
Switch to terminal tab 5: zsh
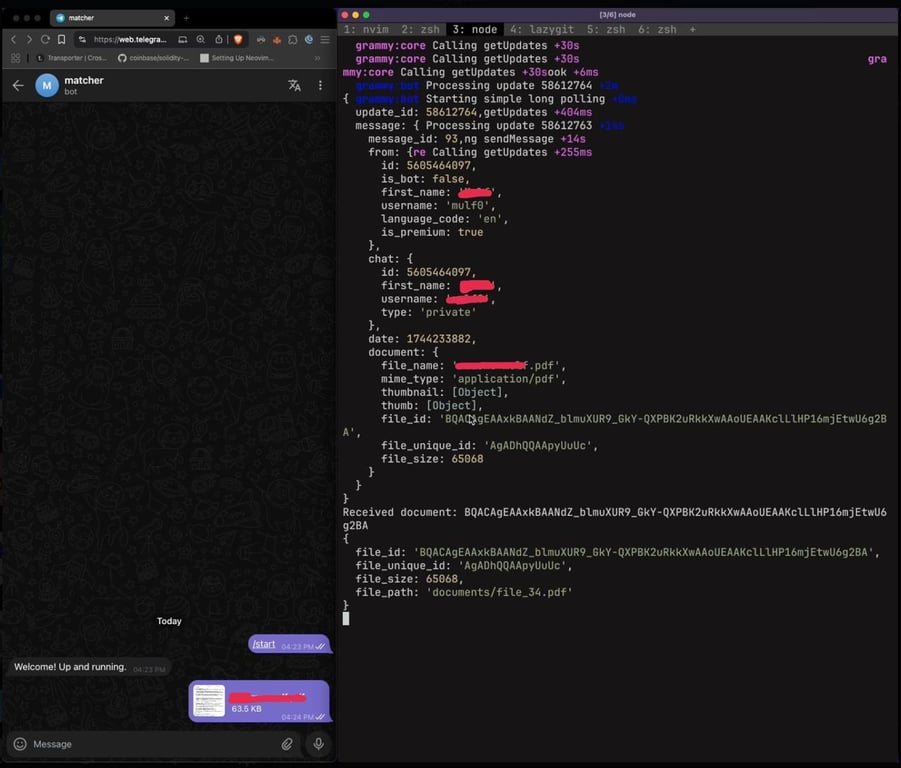click(x=606, y=29)
